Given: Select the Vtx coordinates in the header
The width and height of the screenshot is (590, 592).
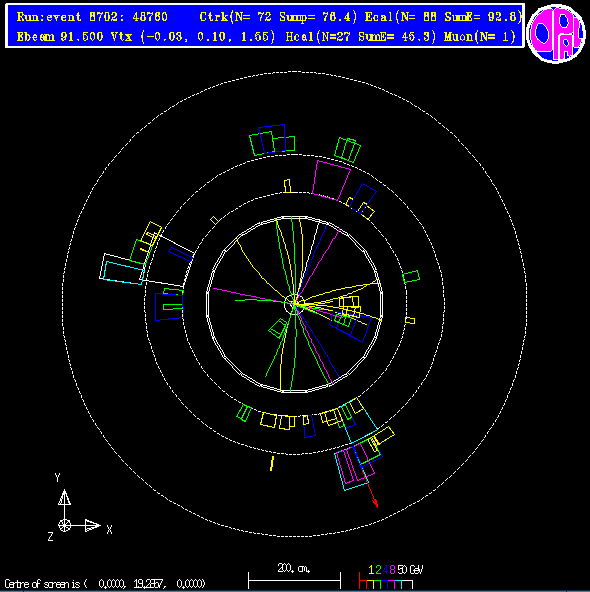Looking at the screenshot, I should 193,37.
